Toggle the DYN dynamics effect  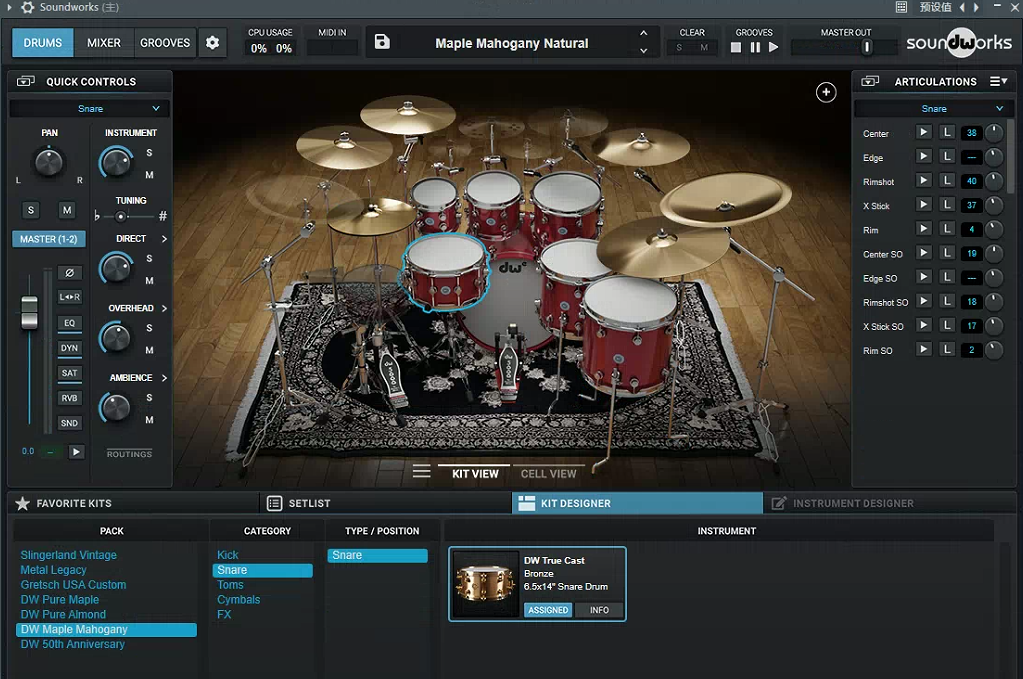point(69,348)
